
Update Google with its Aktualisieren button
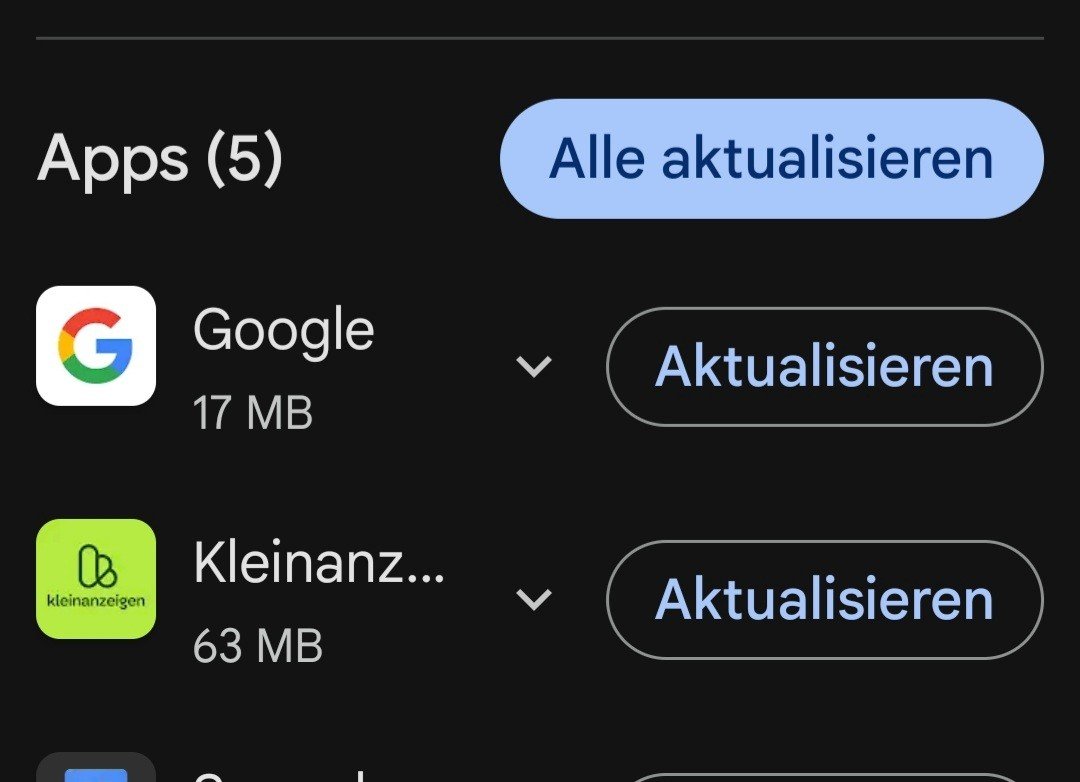point(824,367)
